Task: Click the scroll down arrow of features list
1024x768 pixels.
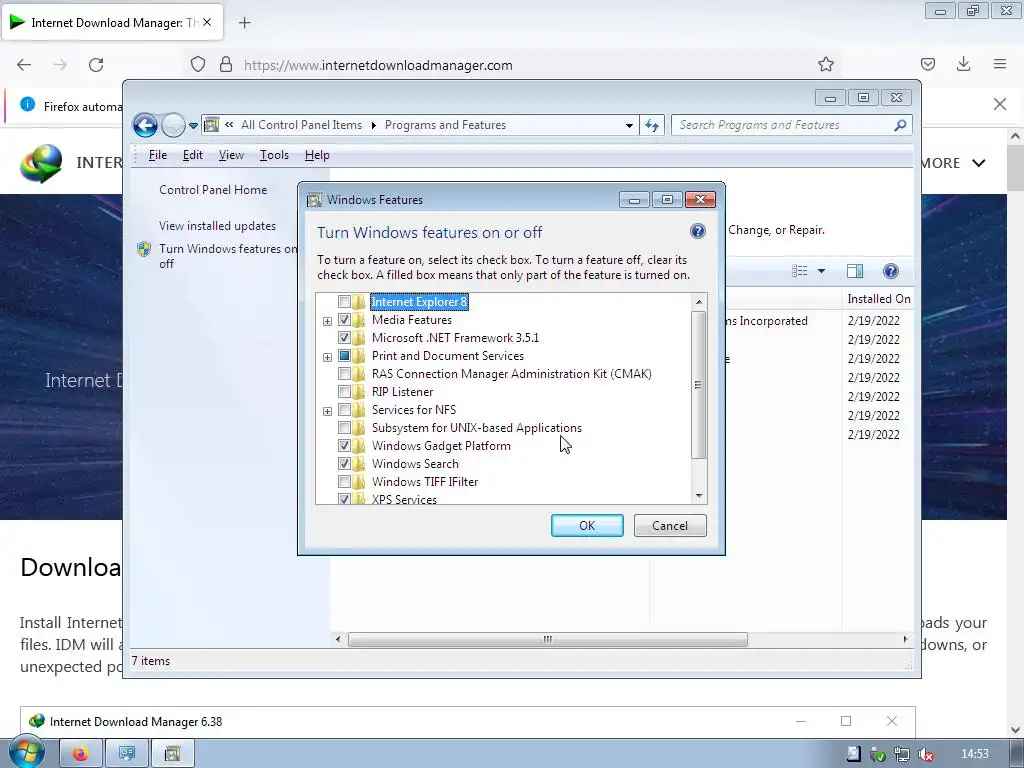Action: 699,496
